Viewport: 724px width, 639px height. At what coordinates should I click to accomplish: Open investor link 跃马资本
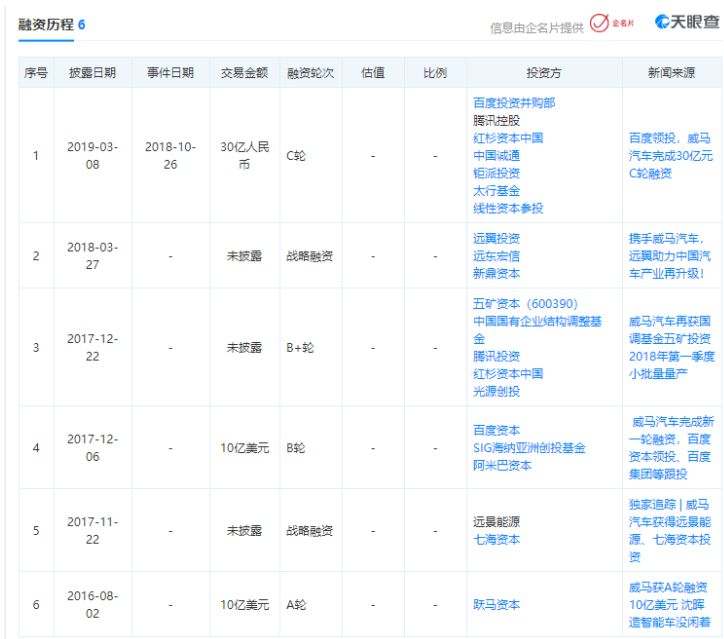pos(496,604)
